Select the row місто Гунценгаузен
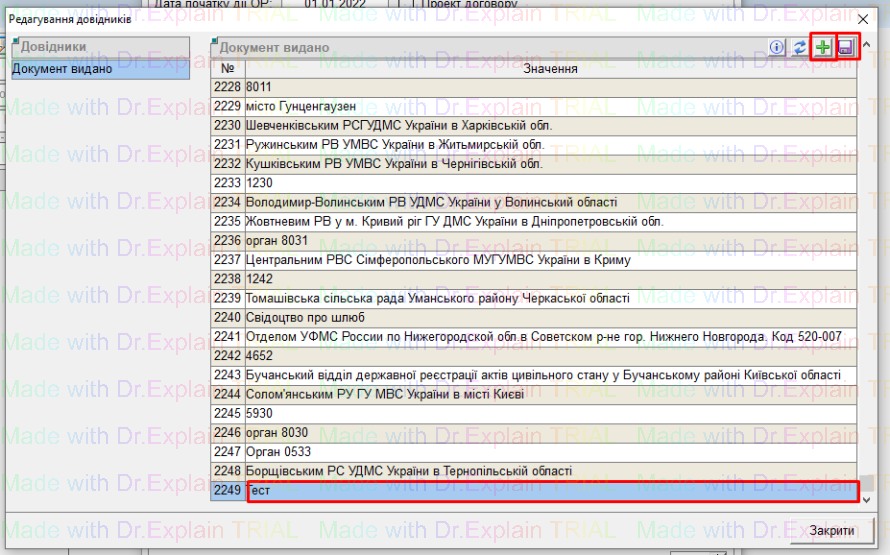Image resolution: width=890 pixels, height=555 pixels. 550,106
